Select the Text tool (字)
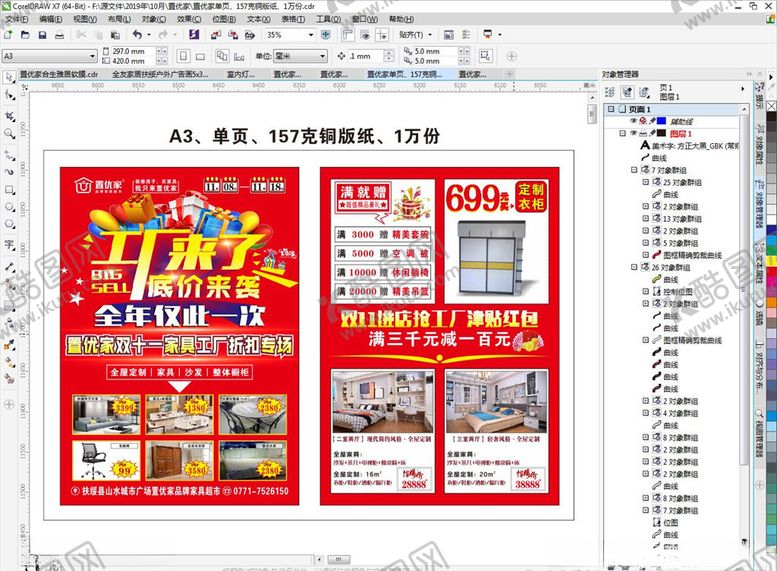Viewport: 777px width, 571px height. pos(9,245)
